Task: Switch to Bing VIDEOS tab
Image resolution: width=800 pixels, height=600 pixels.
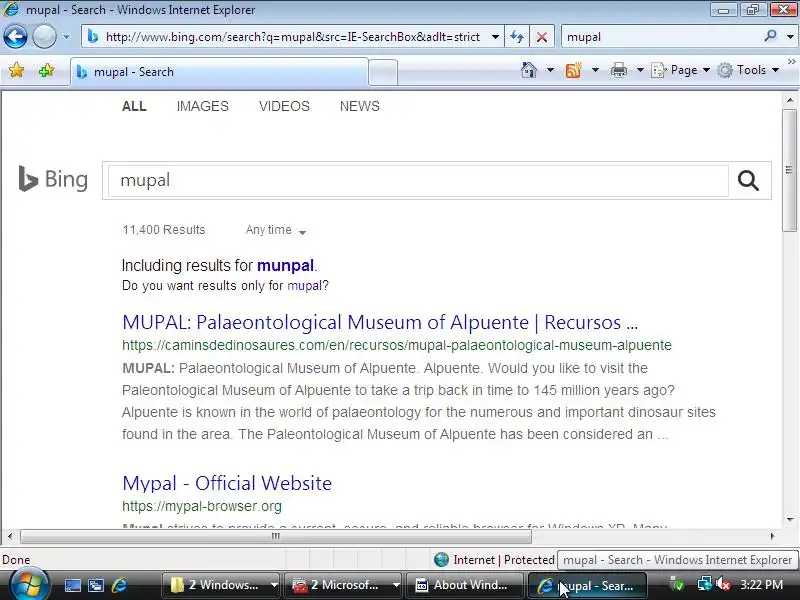Action: tap(284, 106)
